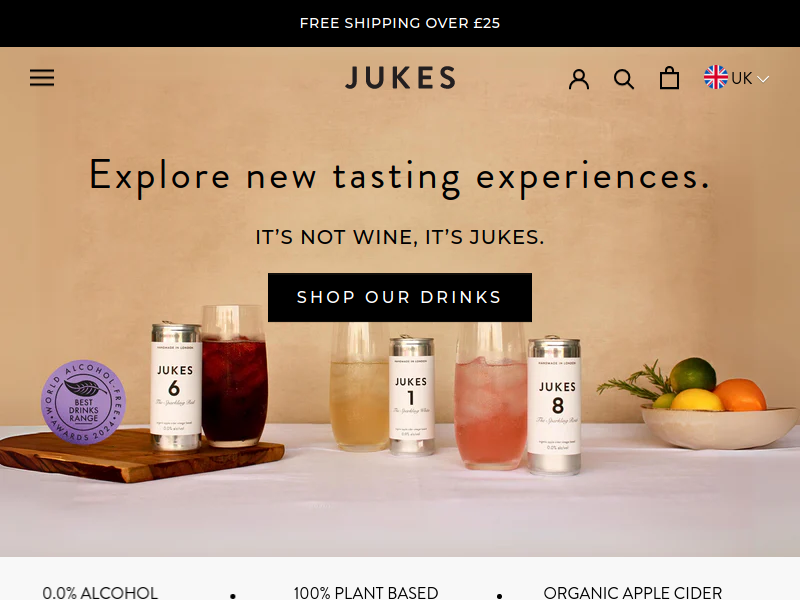Open the account profile icon
This screenshot has height=600, width=800.
[x=579, y=79]
